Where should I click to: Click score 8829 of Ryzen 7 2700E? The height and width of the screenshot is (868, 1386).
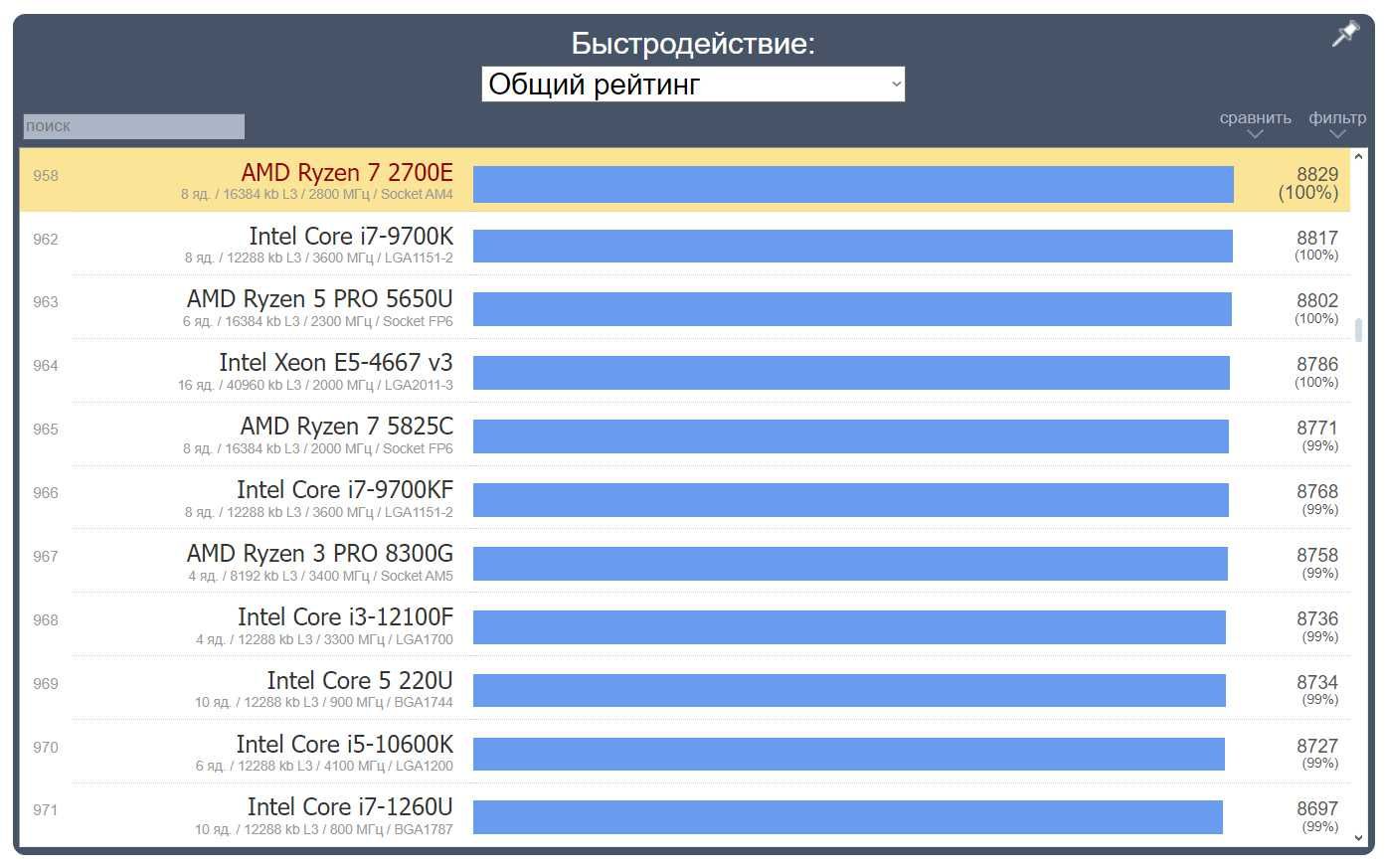pos(1317,174)
